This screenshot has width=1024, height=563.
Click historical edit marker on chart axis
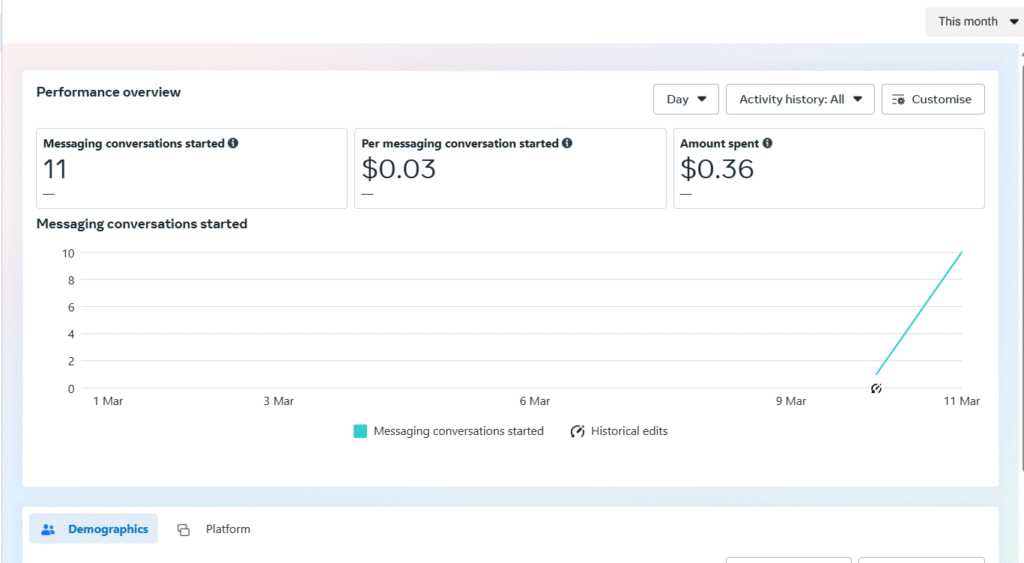pyautogui.click(x=876, y=388)
